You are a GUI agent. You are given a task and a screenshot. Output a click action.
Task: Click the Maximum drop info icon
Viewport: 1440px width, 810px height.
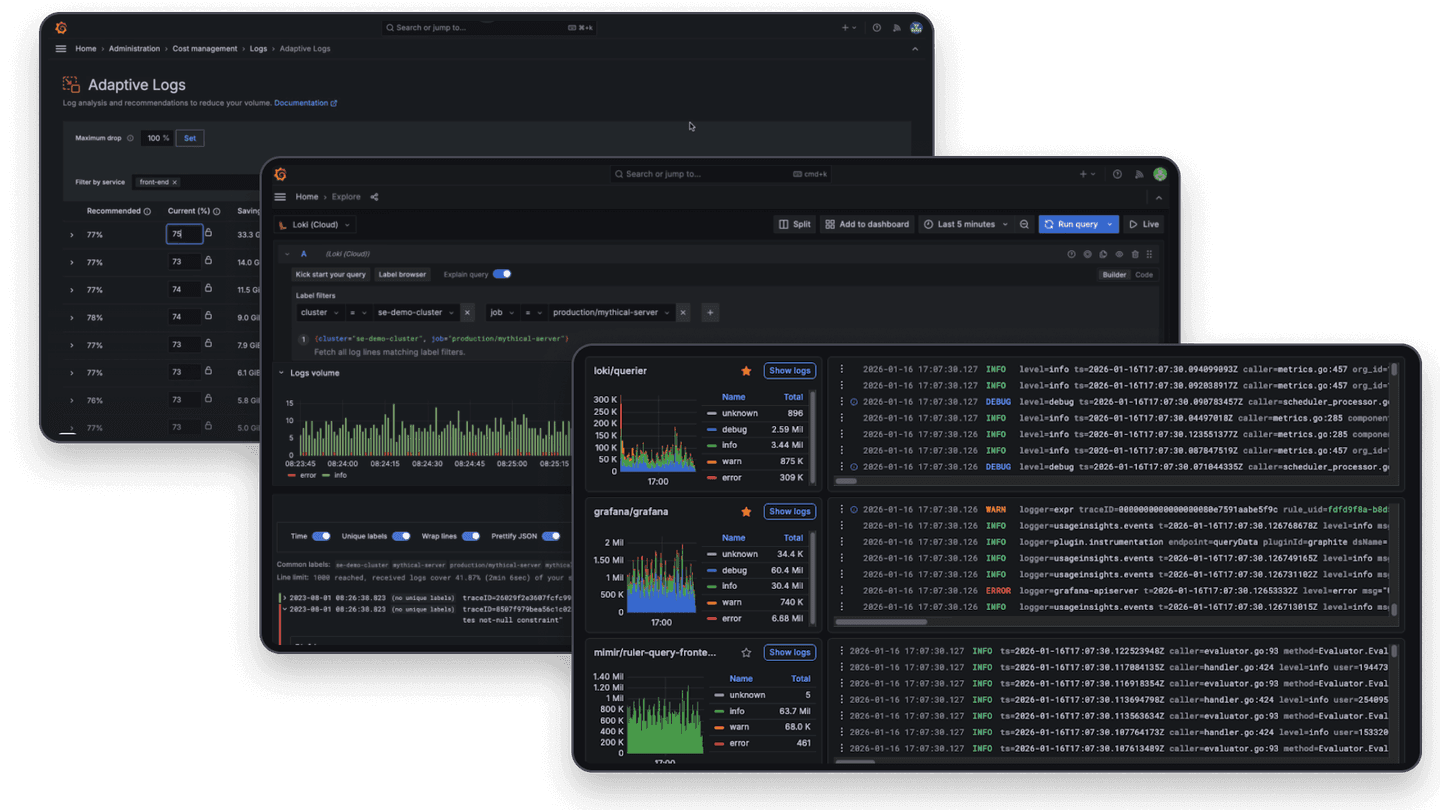[130, 138]
